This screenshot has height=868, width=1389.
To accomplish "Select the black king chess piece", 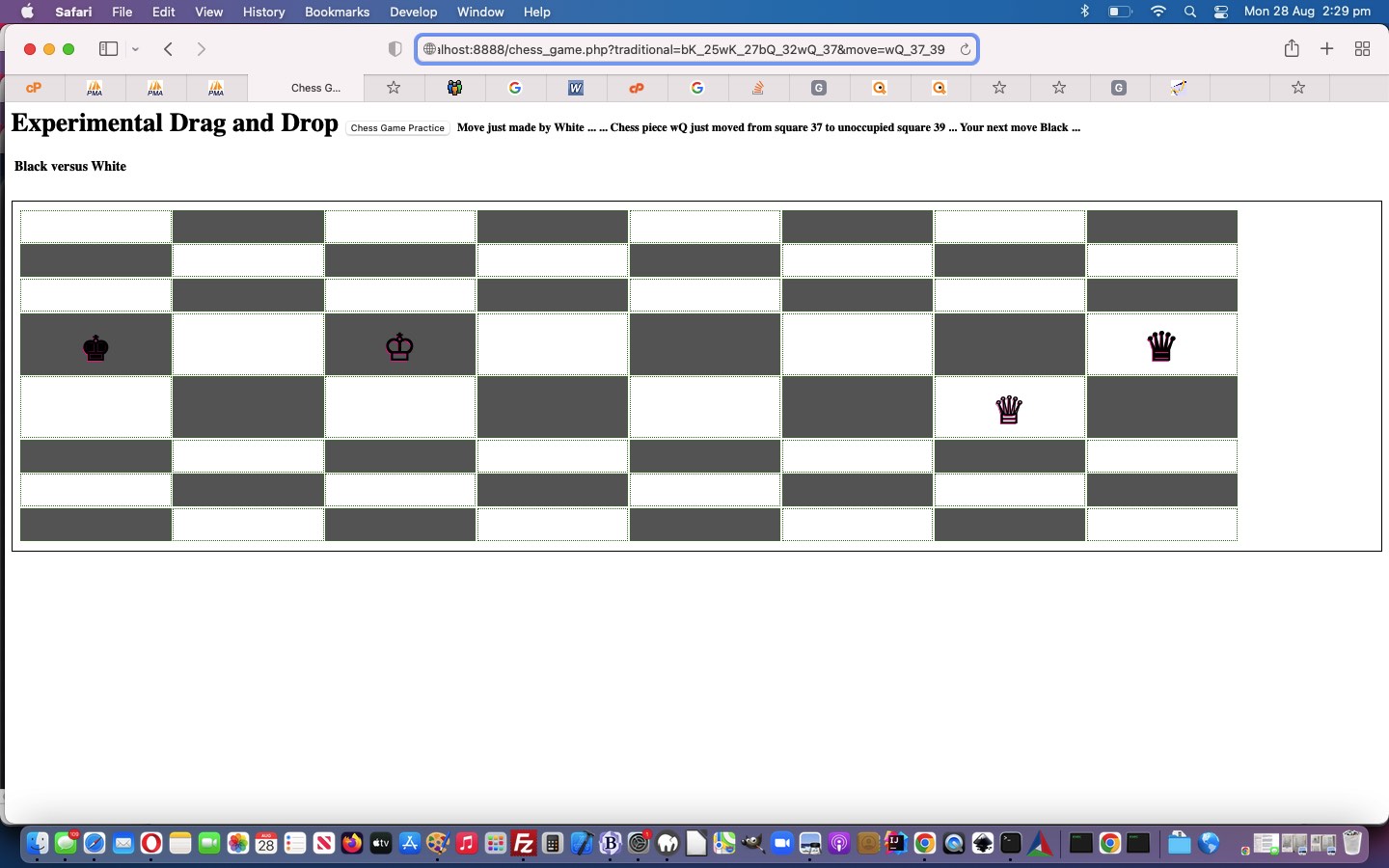I will 95,347.
